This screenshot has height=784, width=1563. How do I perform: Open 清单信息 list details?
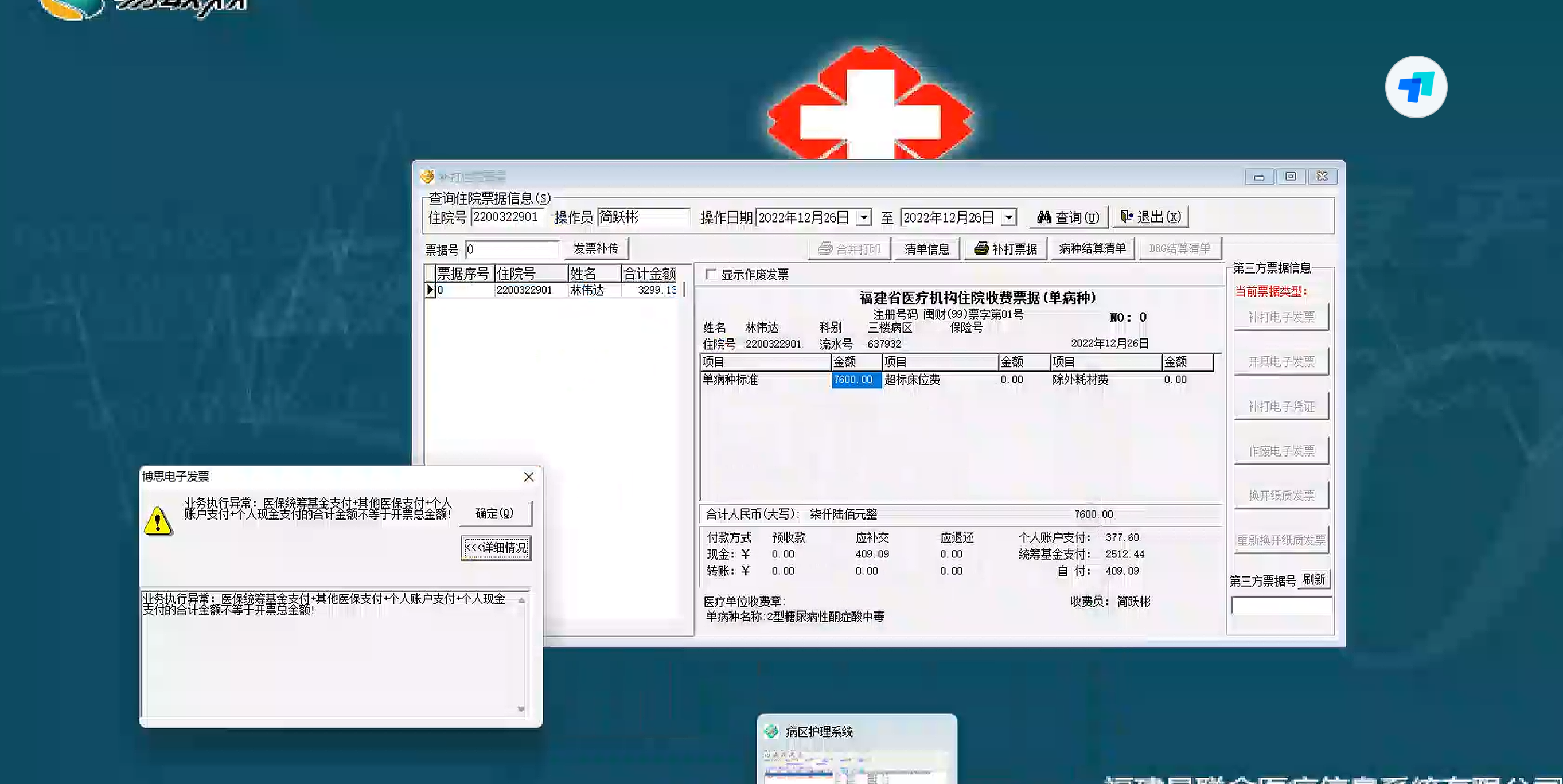tap(926, 249)
